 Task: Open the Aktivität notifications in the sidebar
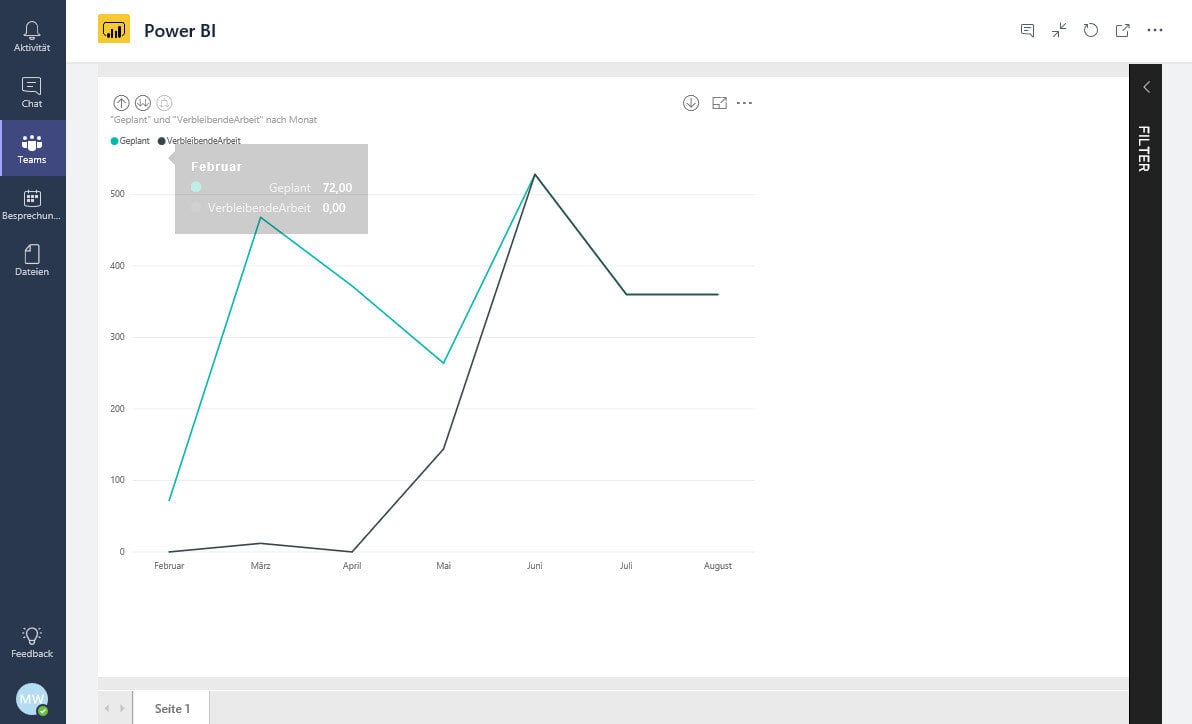pyautogui.click(x=32, y=36)
